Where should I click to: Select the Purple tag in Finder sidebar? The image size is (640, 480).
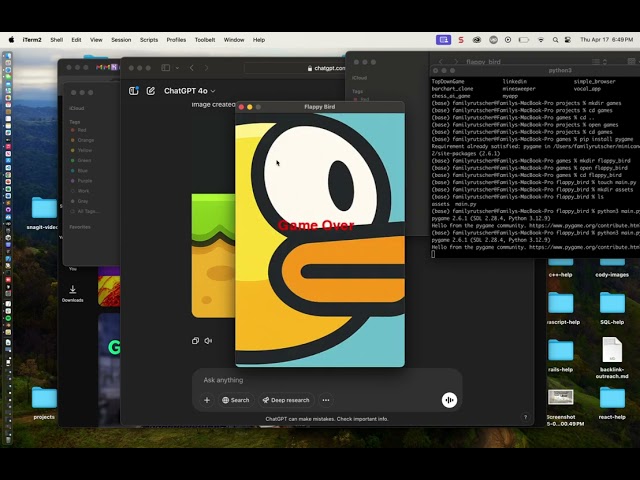(x=81, y=181)
